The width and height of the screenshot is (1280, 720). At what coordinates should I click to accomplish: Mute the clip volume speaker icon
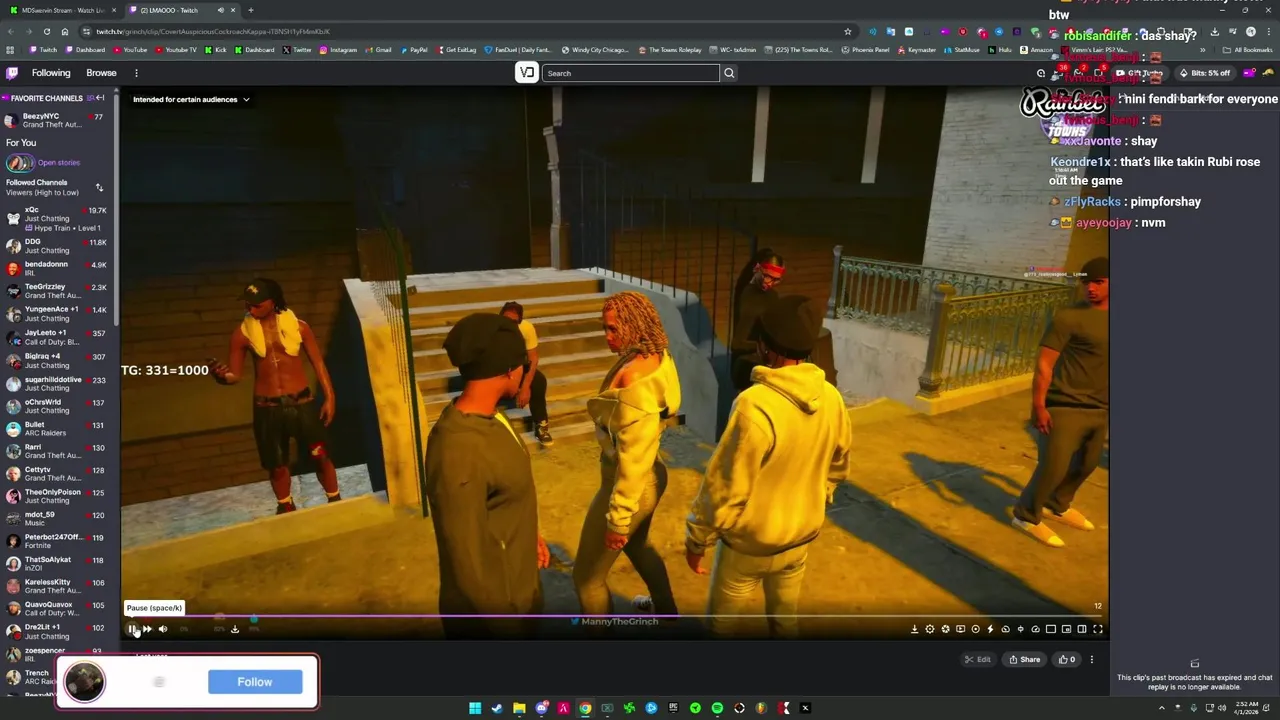[x=163, y=629]
